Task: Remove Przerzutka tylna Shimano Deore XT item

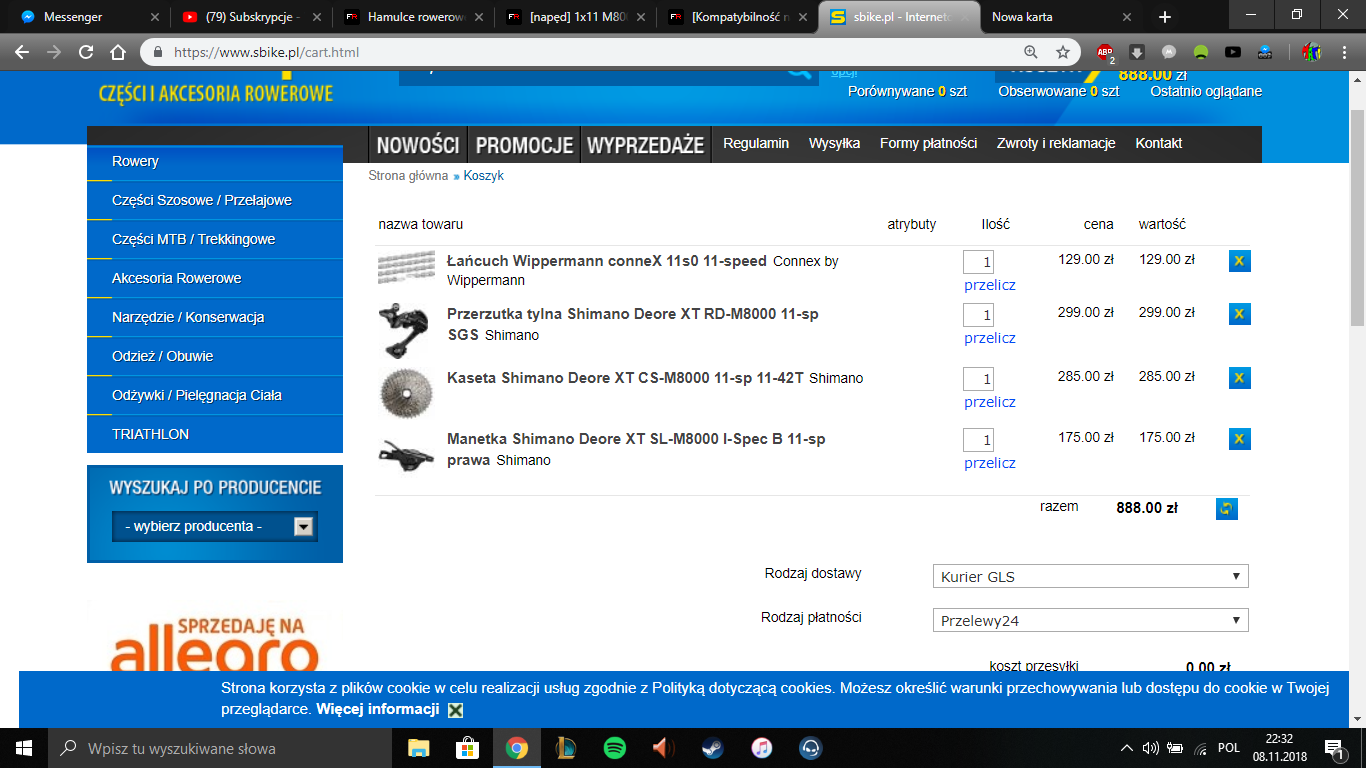Action: tap(1240, 314)
